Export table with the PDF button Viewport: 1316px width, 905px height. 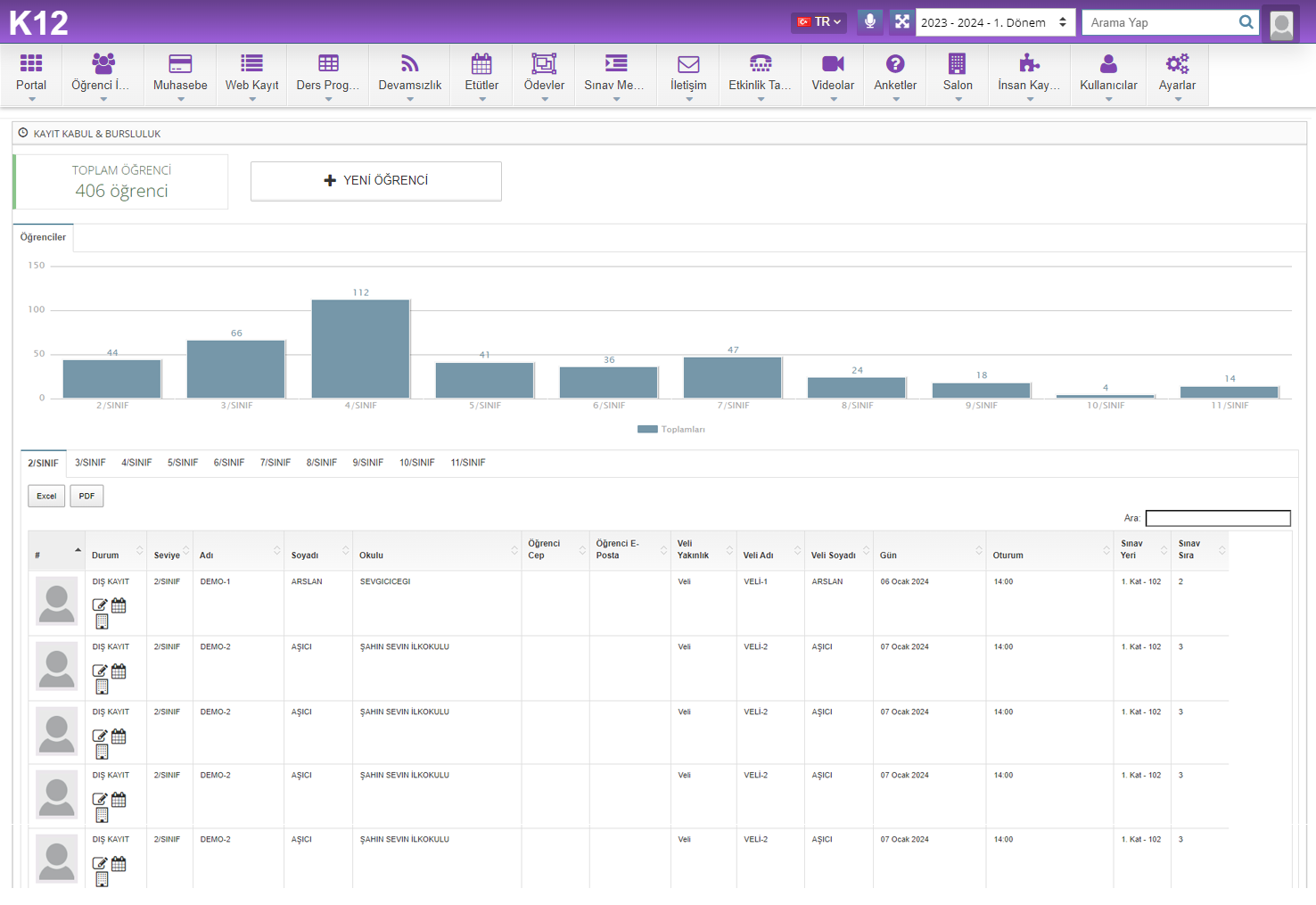coord(86,496)
